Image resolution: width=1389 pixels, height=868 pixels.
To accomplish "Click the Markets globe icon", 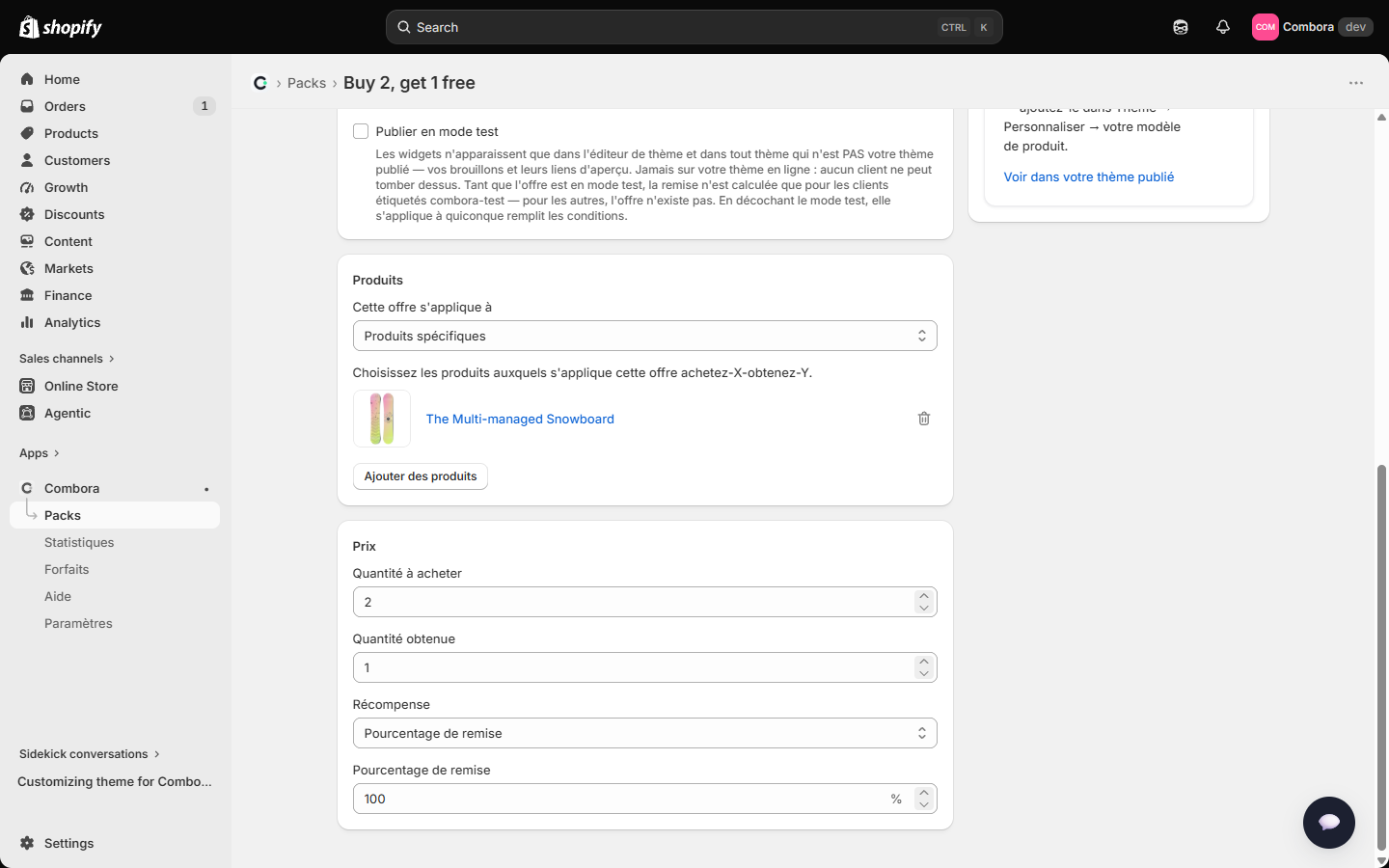I will (x=27, y=268).
